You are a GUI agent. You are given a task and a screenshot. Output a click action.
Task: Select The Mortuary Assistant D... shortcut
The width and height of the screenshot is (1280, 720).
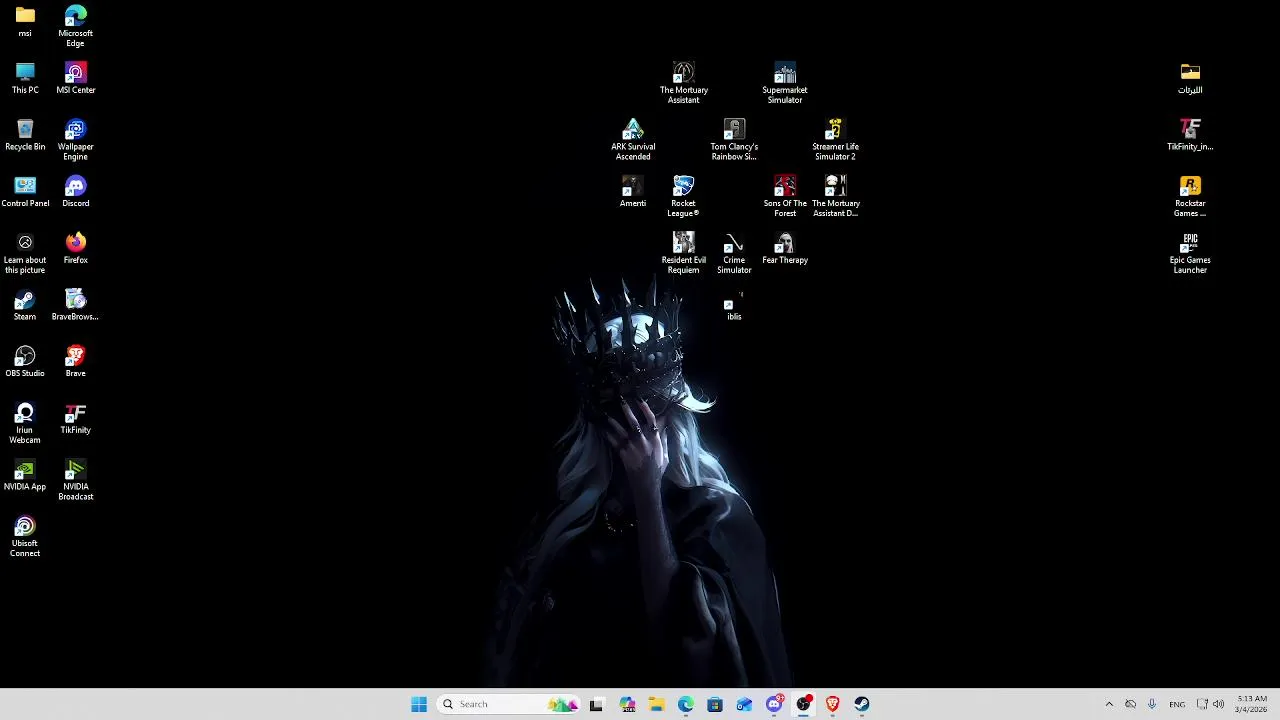pyautogui.click(x=835, y=197)
